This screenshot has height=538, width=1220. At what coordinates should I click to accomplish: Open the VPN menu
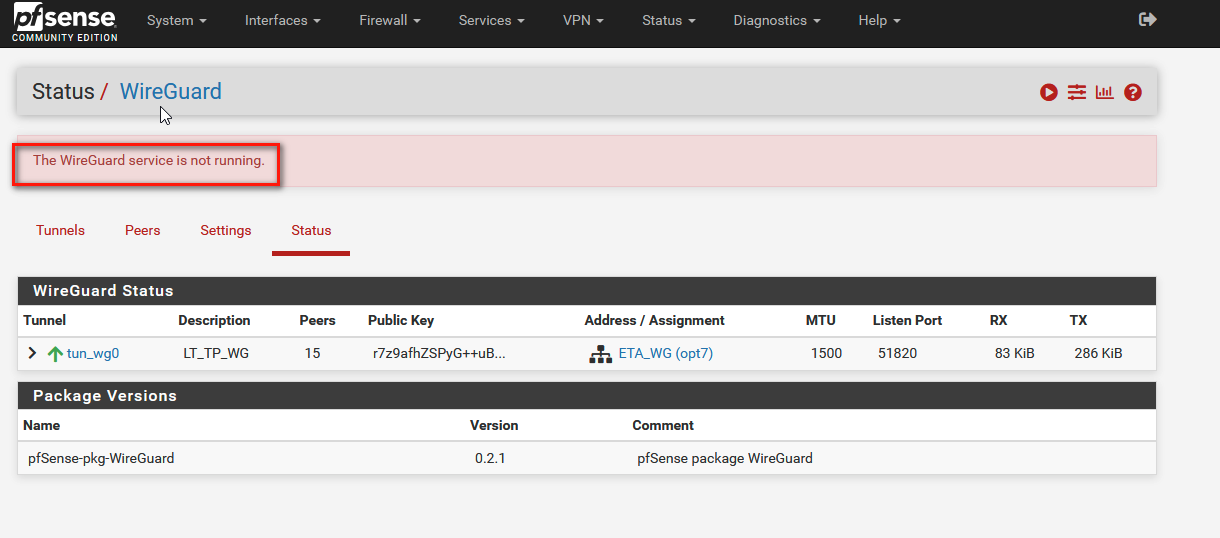[x=582, y=21]
